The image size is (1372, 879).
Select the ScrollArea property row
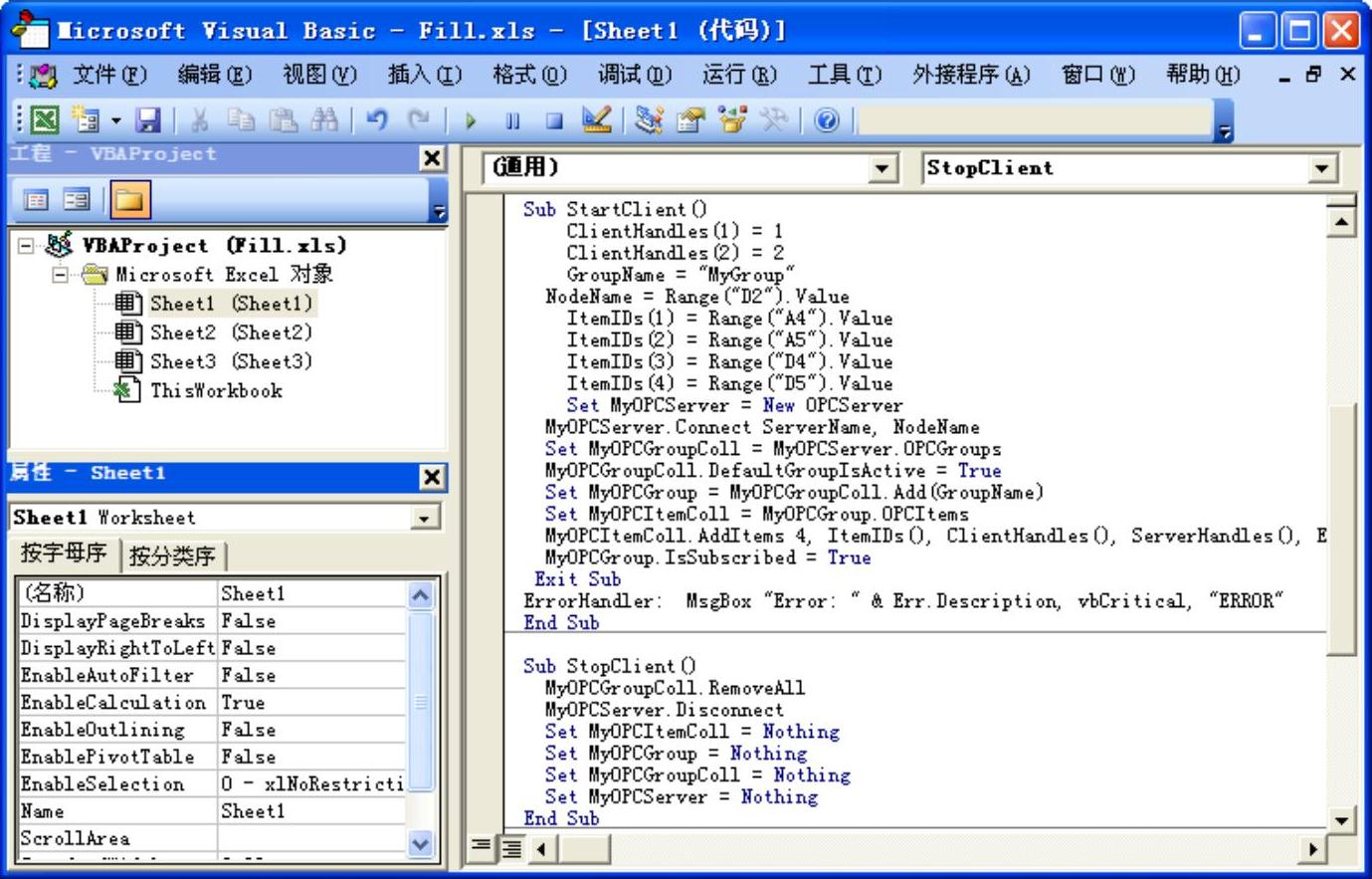point(212,838)
